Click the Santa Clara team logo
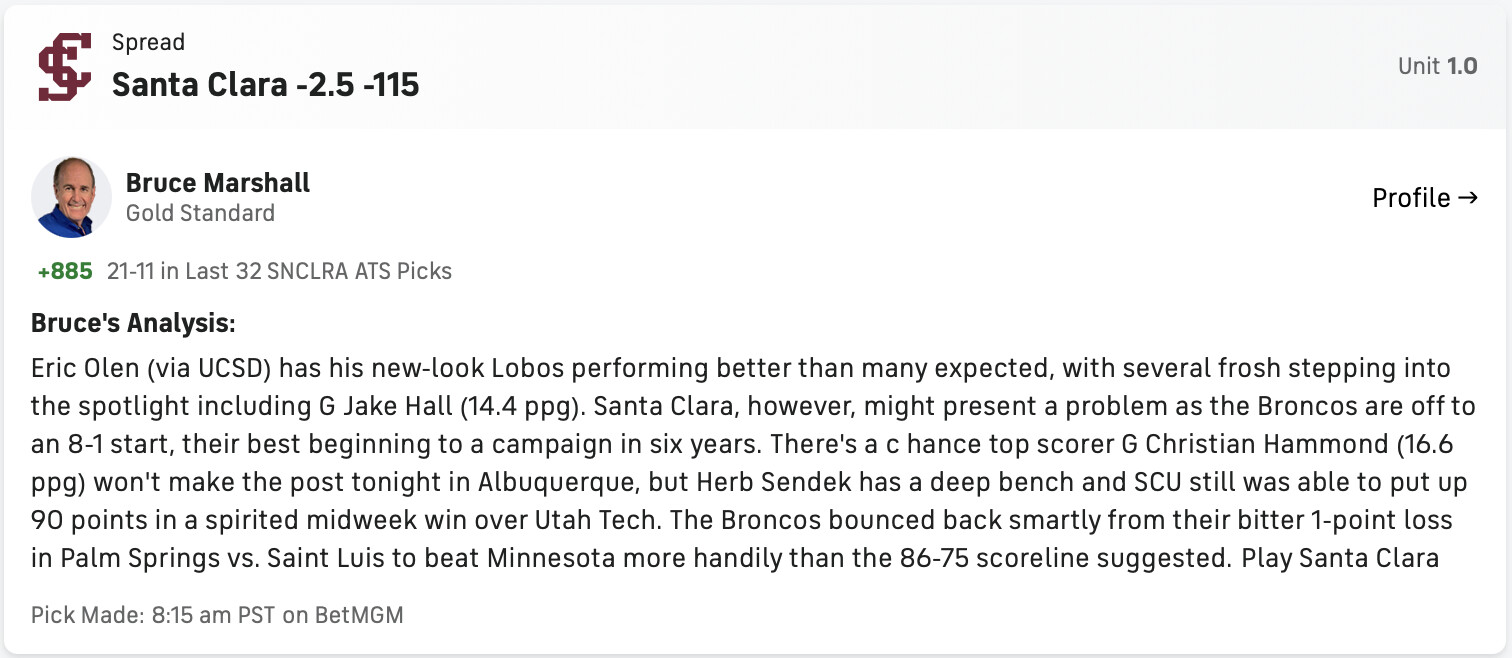 point(64,67)
